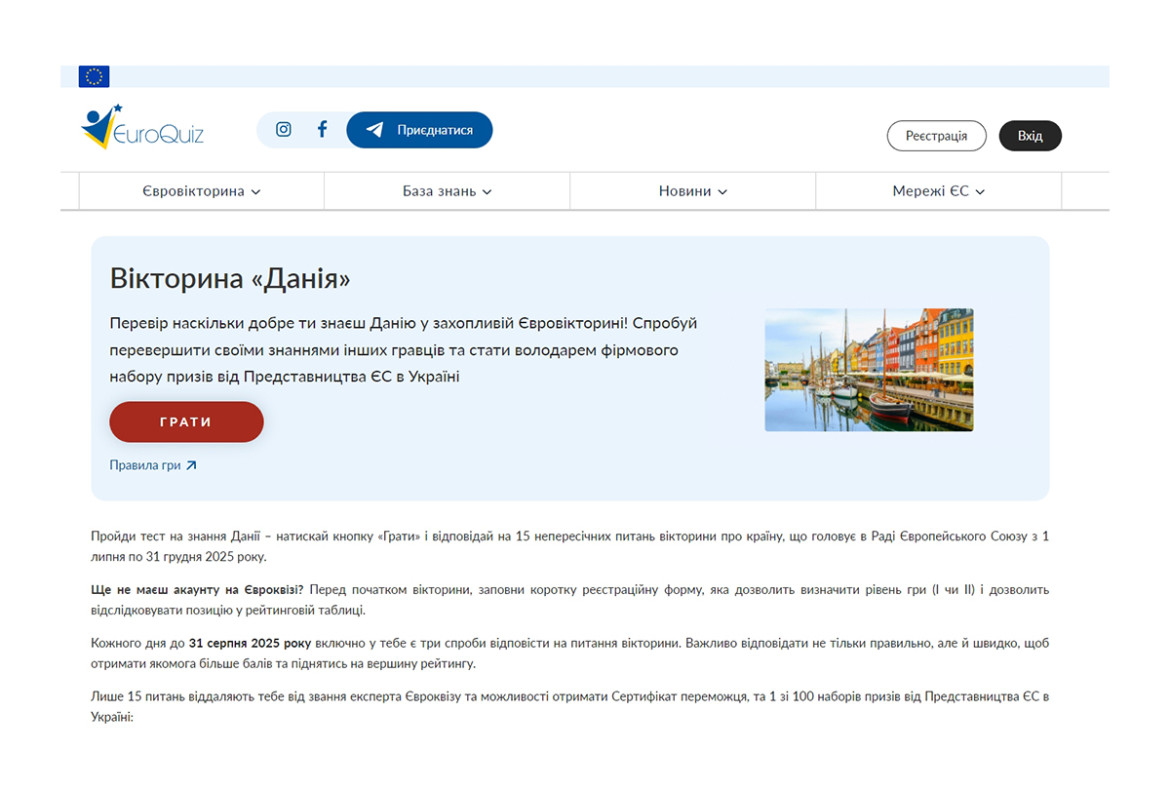Click the EuroQuiz logo

(142, 127)
